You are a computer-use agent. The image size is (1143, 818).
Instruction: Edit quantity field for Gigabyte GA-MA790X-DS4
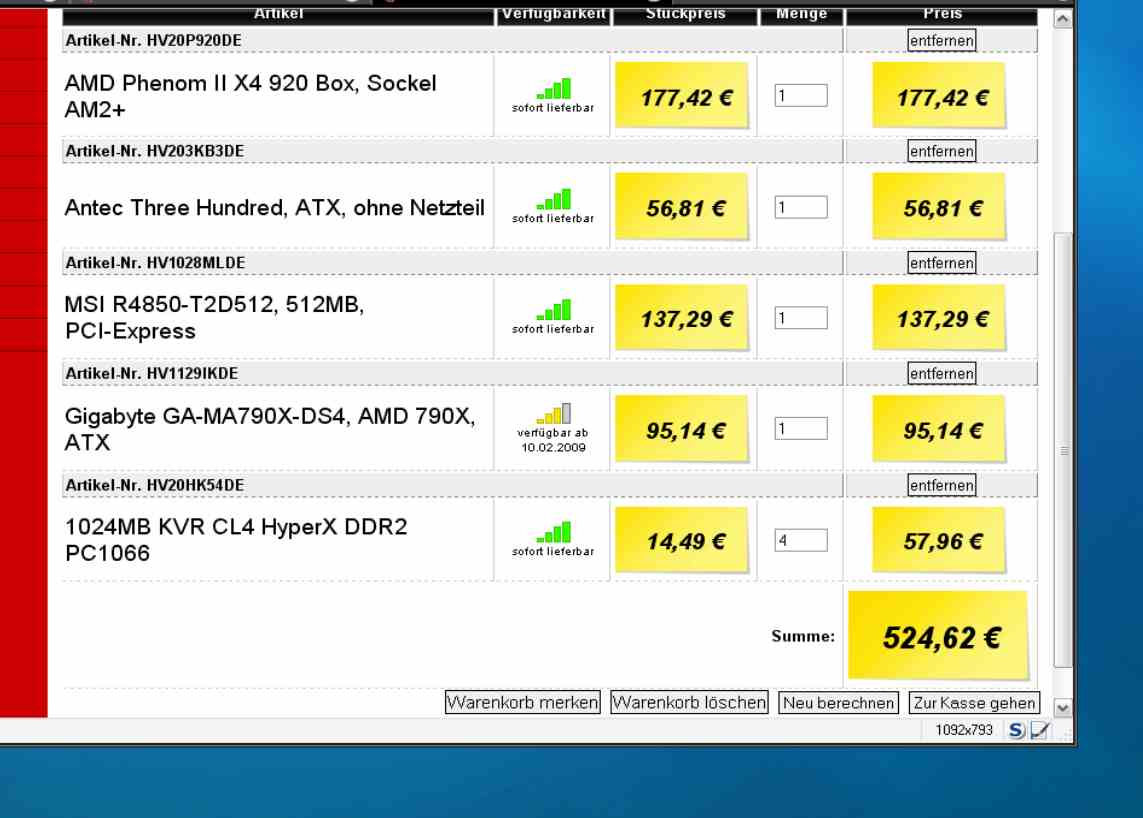click(x=800, y=429)
